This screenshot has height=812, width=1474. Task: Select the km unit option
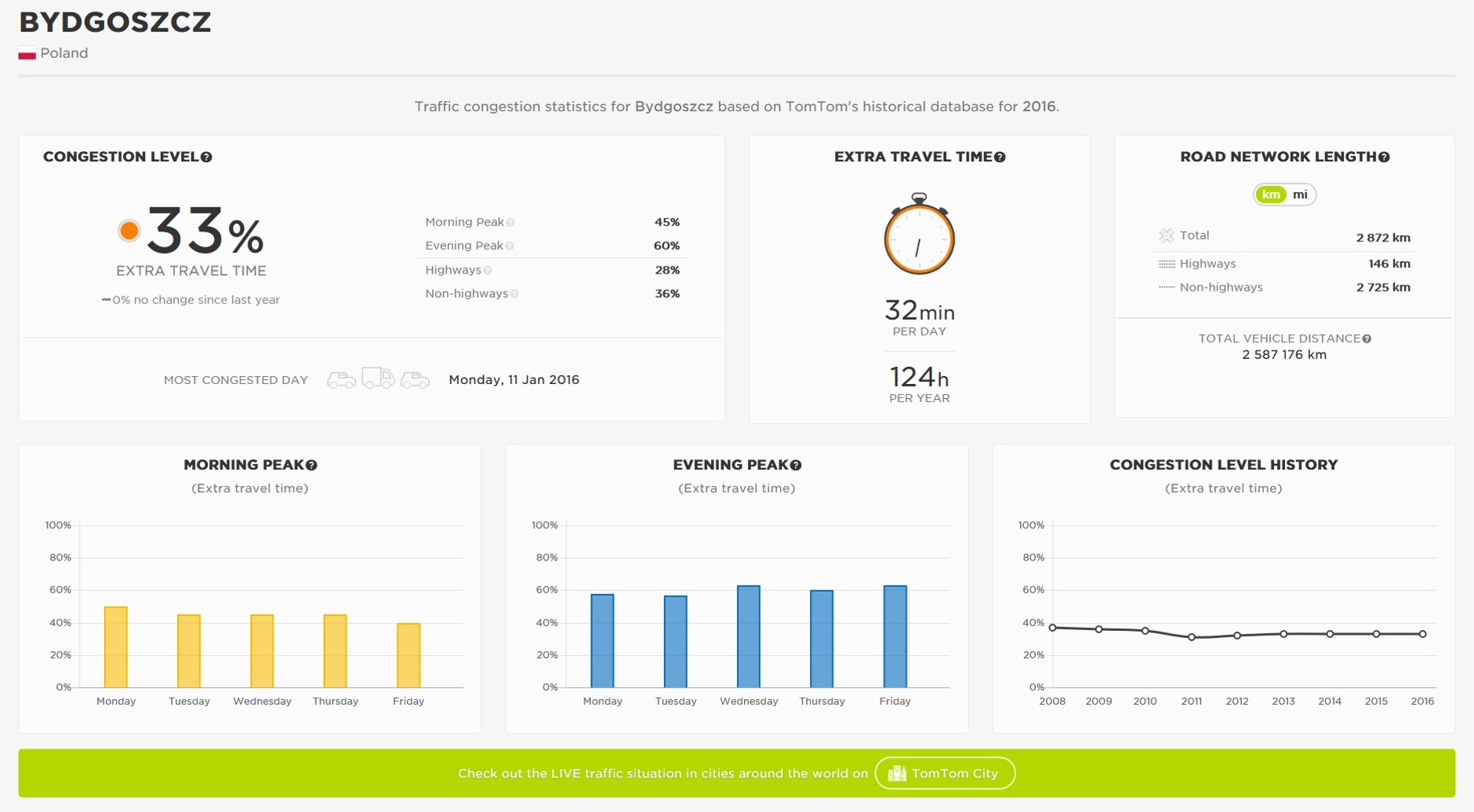point(1271,195)
